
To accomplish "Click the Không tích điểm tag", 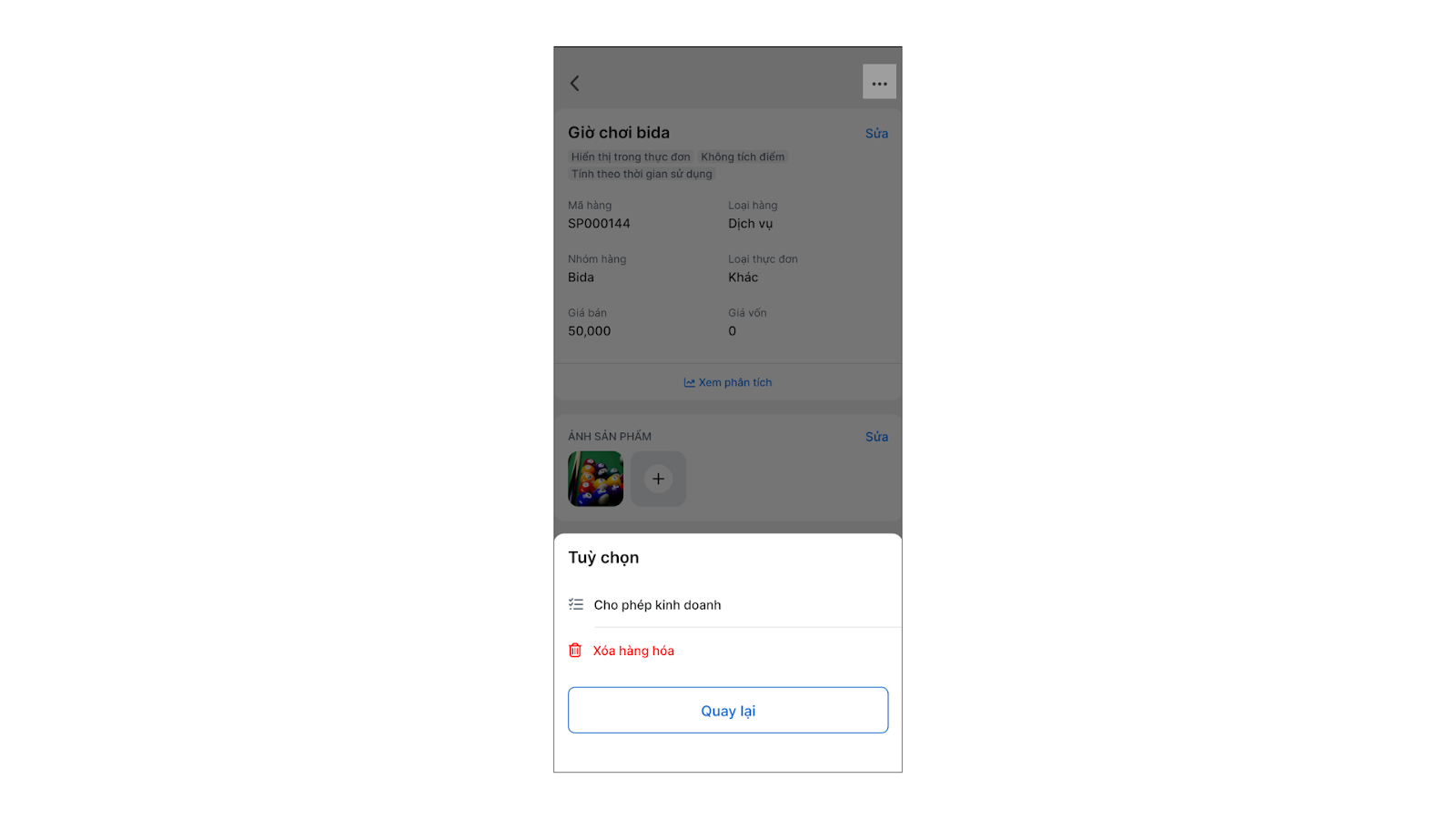I will [x=743, y=157].
